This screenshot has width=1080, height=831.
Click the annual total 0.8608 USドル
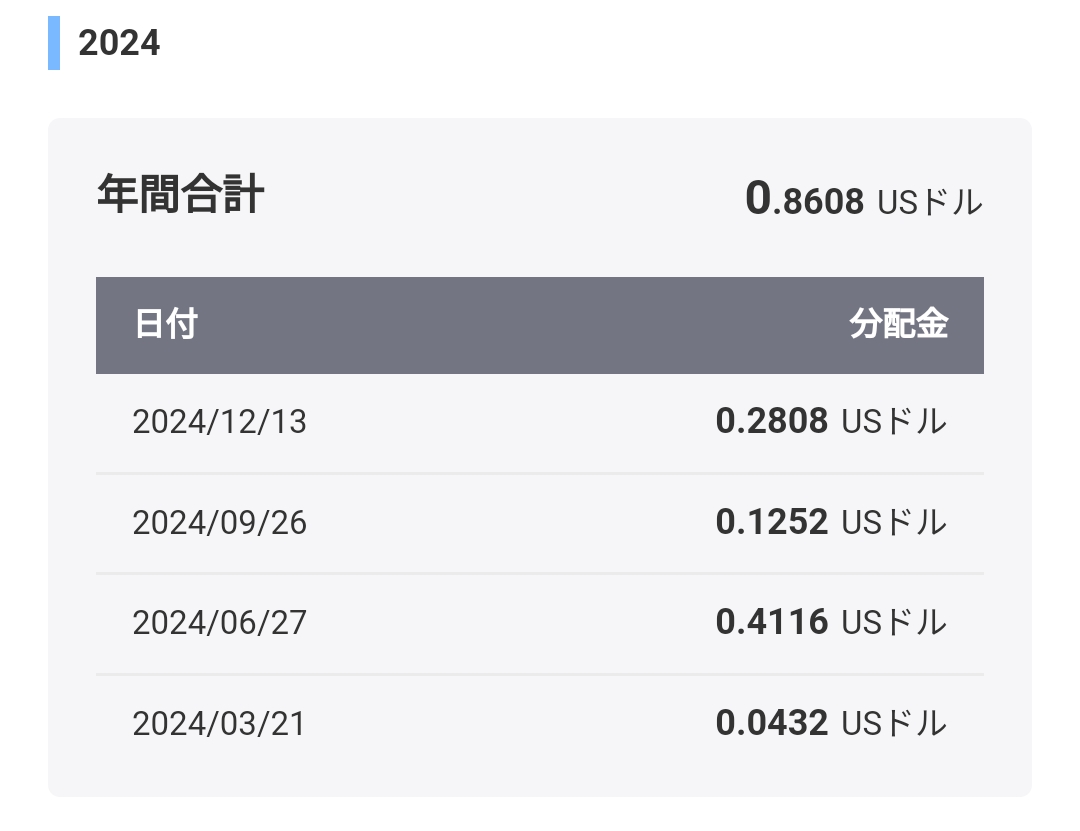click(x=864, y=198)
